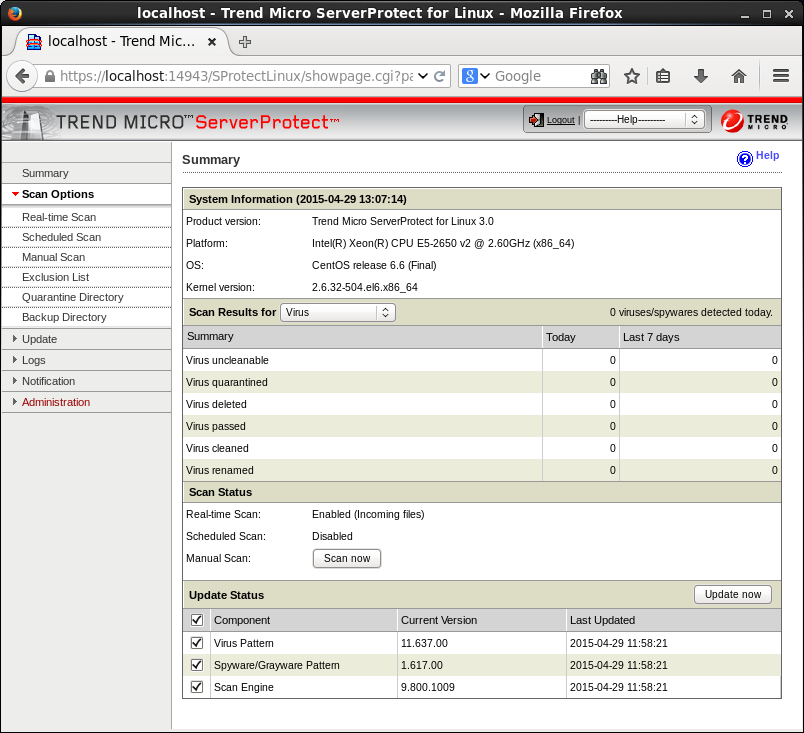Click the Logout door icon
This screenshot has width=804, height=733.
[536, 120]
